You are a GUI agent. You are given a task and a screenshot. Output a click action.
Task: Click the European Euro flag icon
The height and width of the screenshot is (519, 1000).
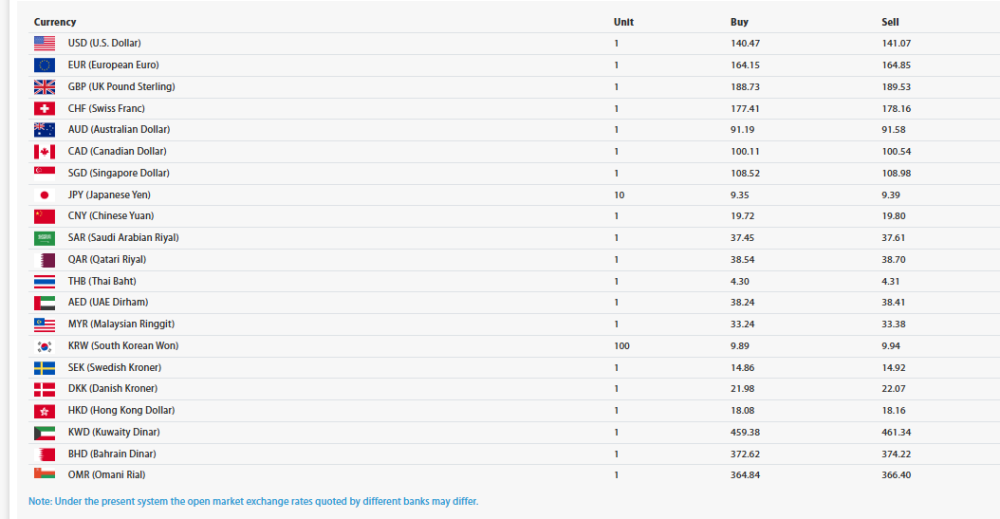click(x=44, y=65)
